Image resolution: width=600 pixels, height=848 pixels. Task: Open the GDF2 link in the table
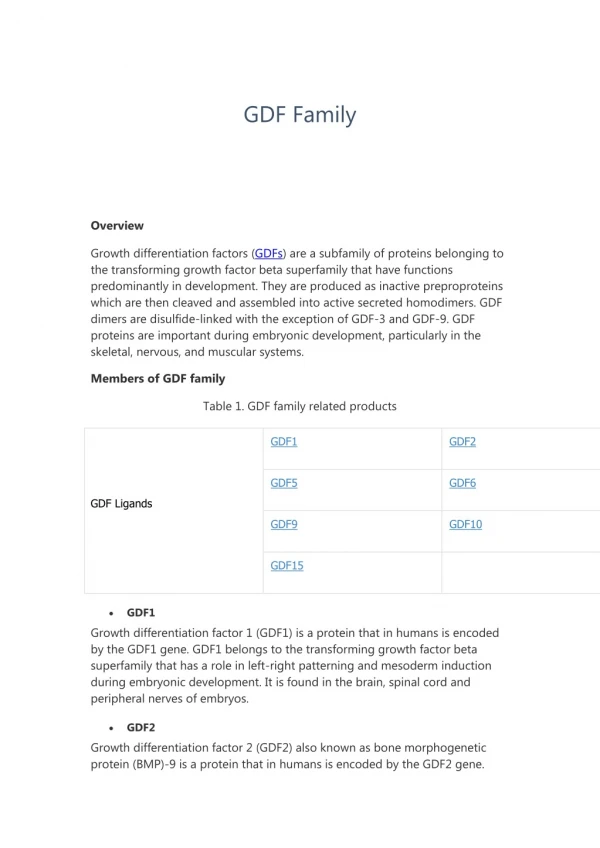coord(462,442)
